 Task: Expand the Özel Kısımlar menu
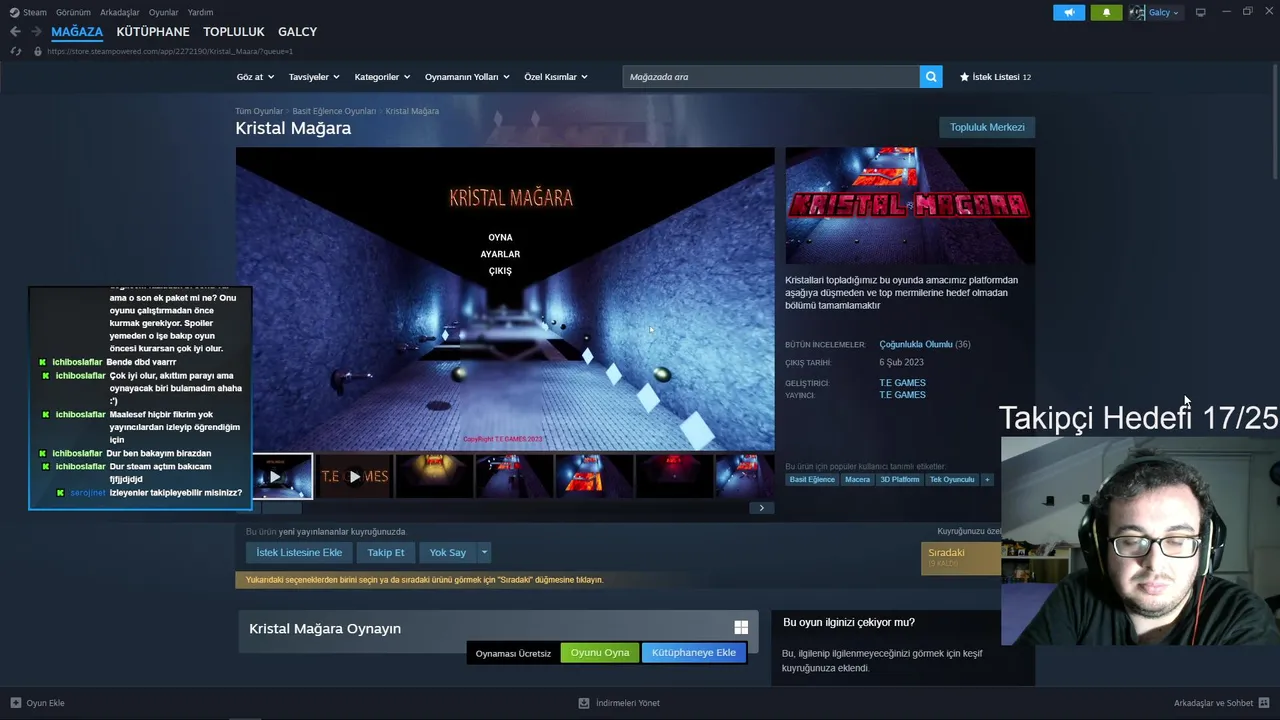pyautogui.click(x=556, y=77)
